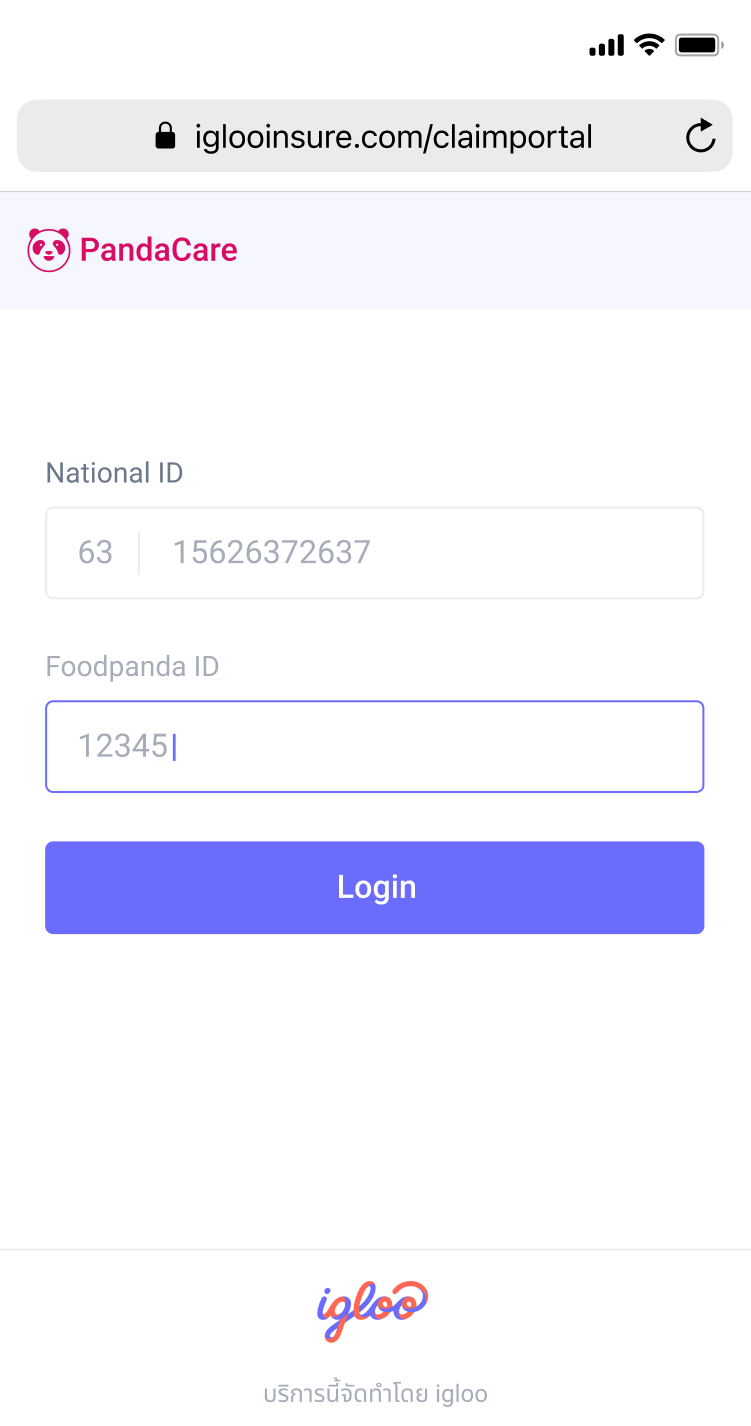Tap the Wi-Fi status icon
This screenshot has height=1426, width=751.
click(650, 45)
